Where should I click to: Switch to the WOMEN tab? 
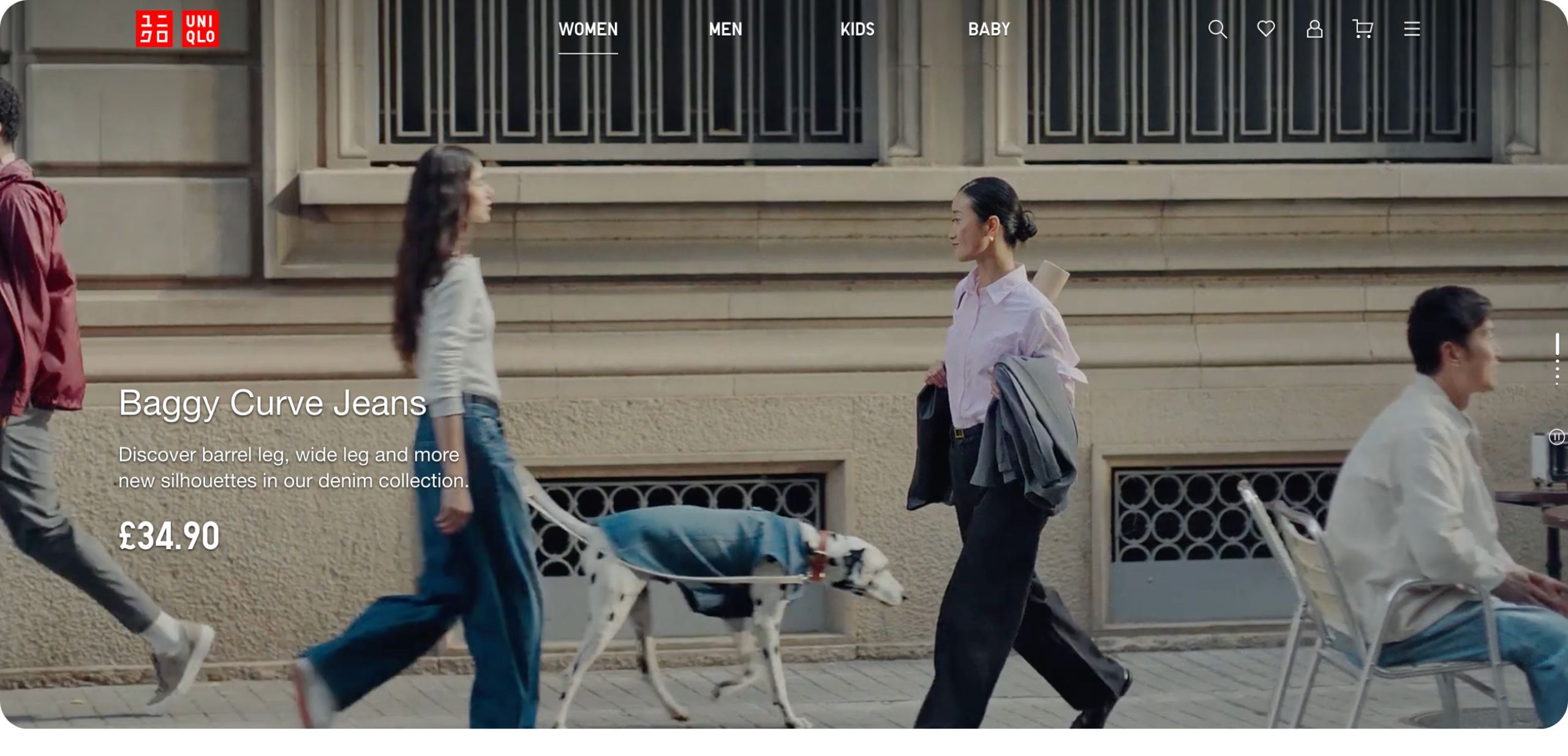[589, 29]
